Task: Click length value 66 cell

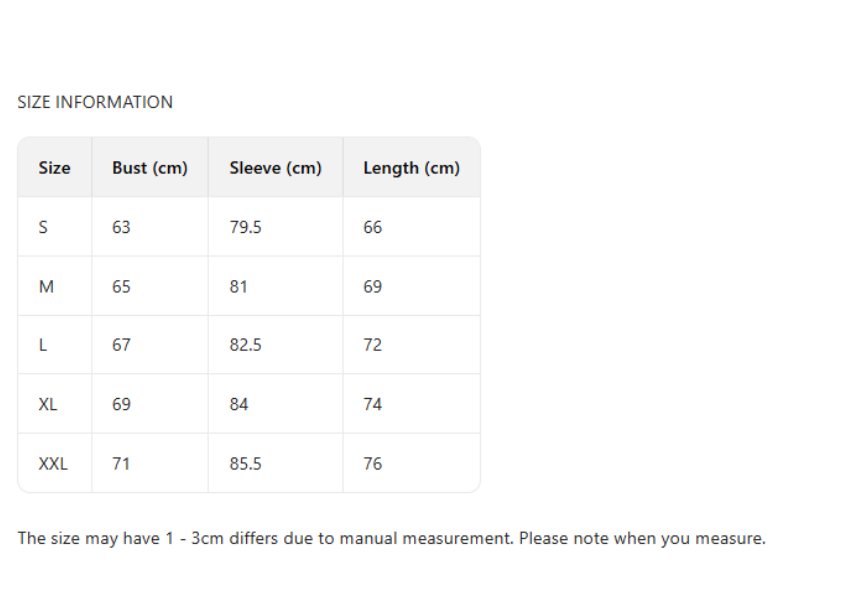Action: tap(372, 227)
